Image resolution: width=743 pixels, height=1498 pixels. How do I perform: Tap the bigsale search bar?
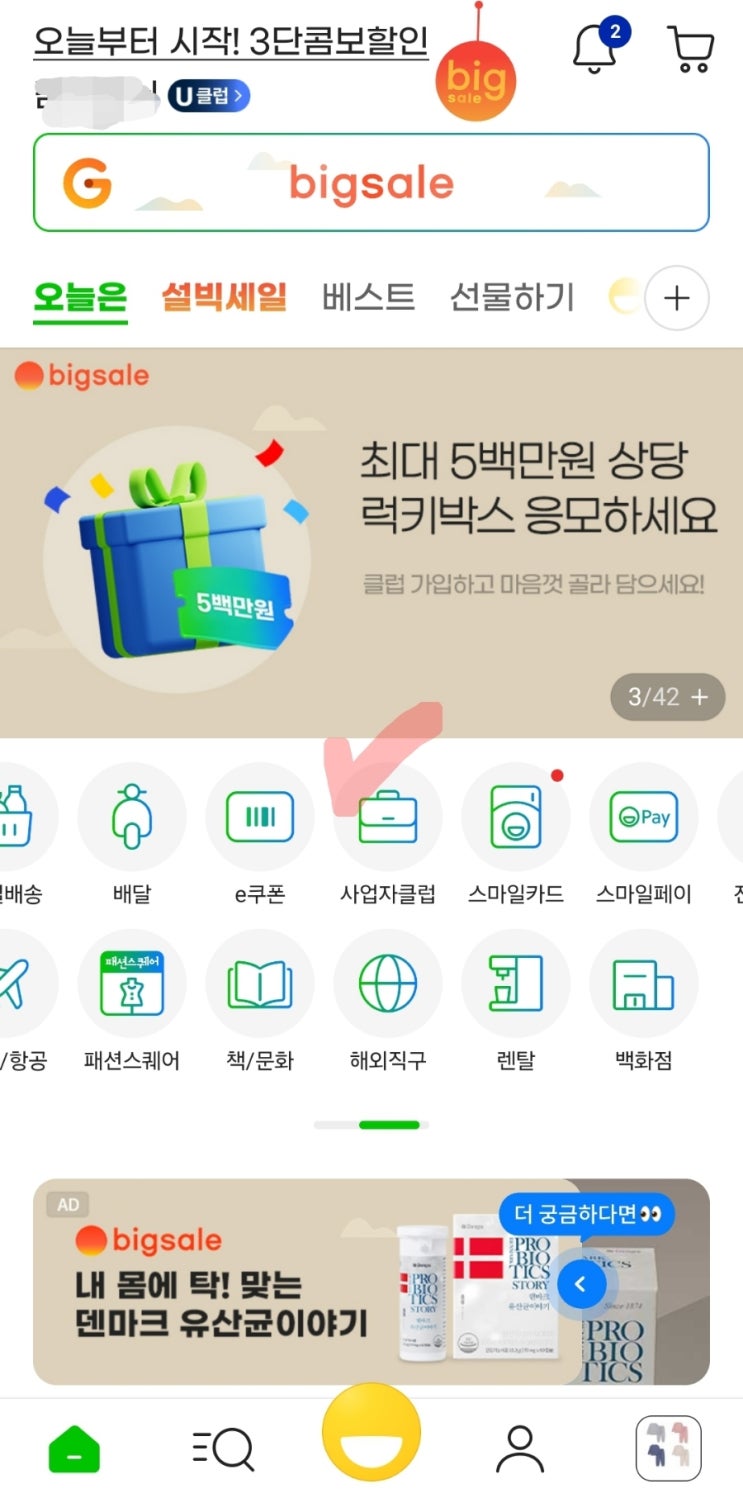(x=371, y=183)
